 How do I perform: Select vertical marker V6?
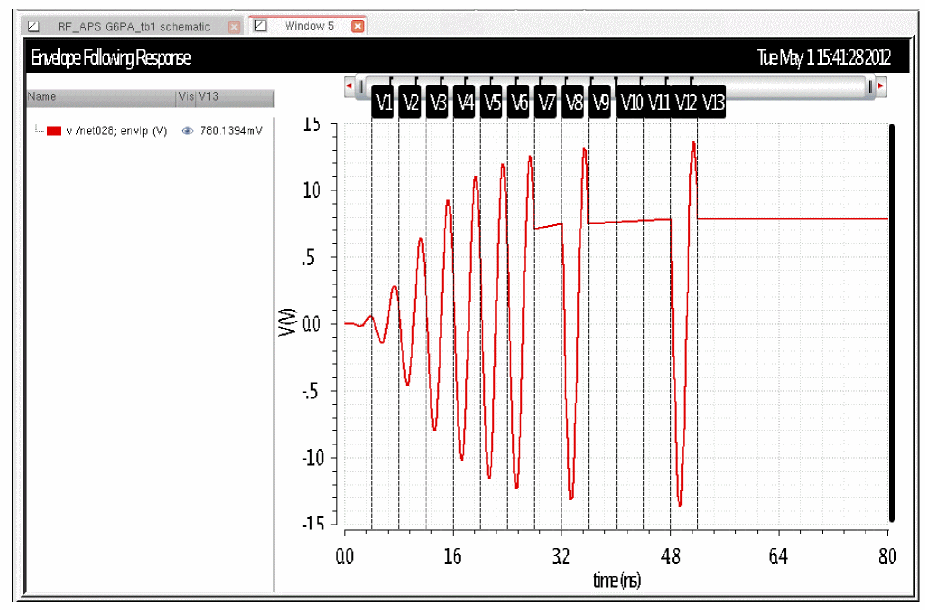coord(519,103)
